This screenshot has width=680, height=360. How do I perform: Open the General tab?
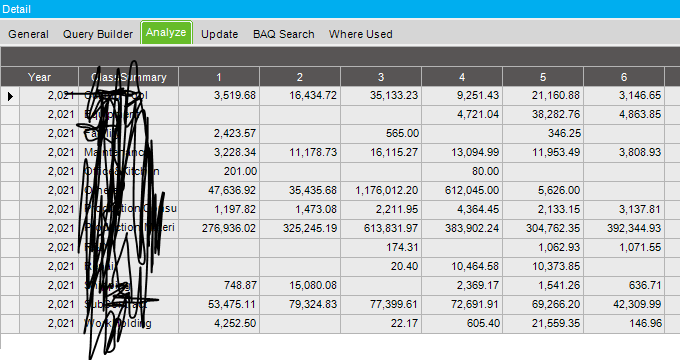coord(28,34)
